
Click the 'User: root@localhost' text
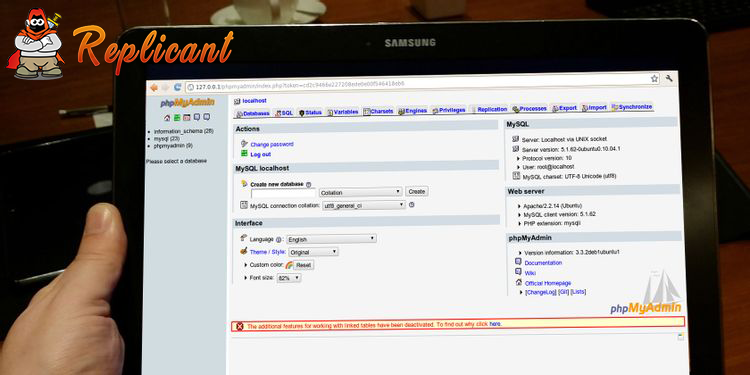click(x=548, y=167)
